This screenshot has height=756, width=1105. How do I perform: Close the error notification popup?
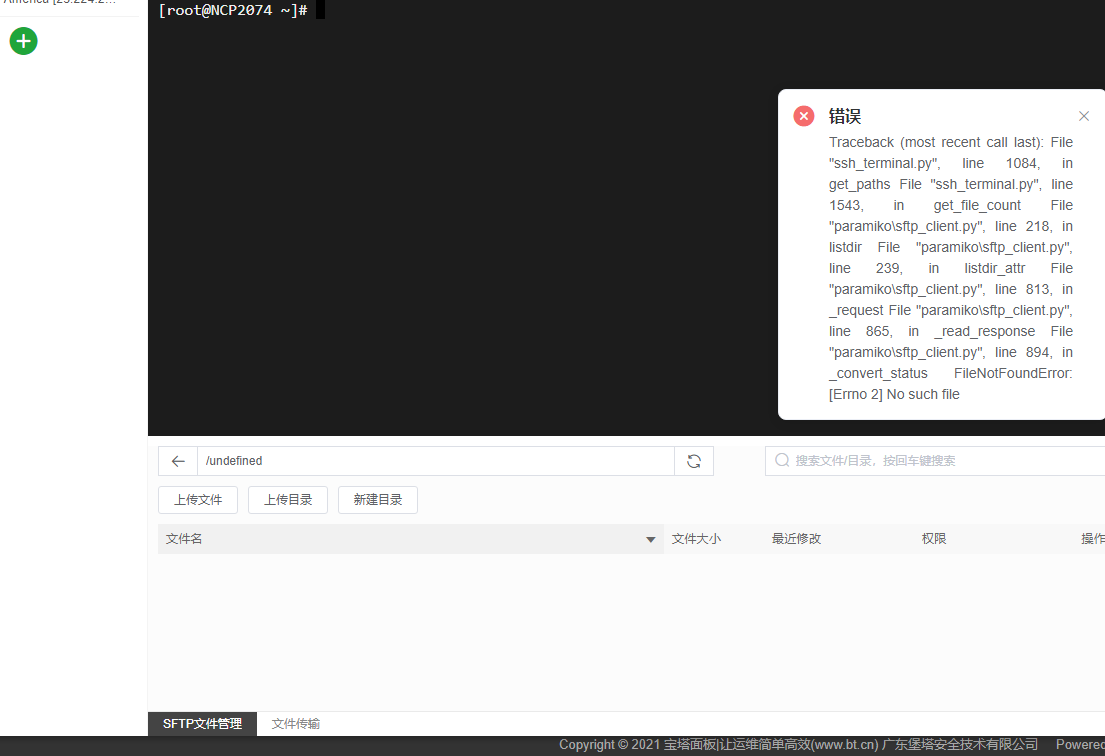click(1084, 116)
